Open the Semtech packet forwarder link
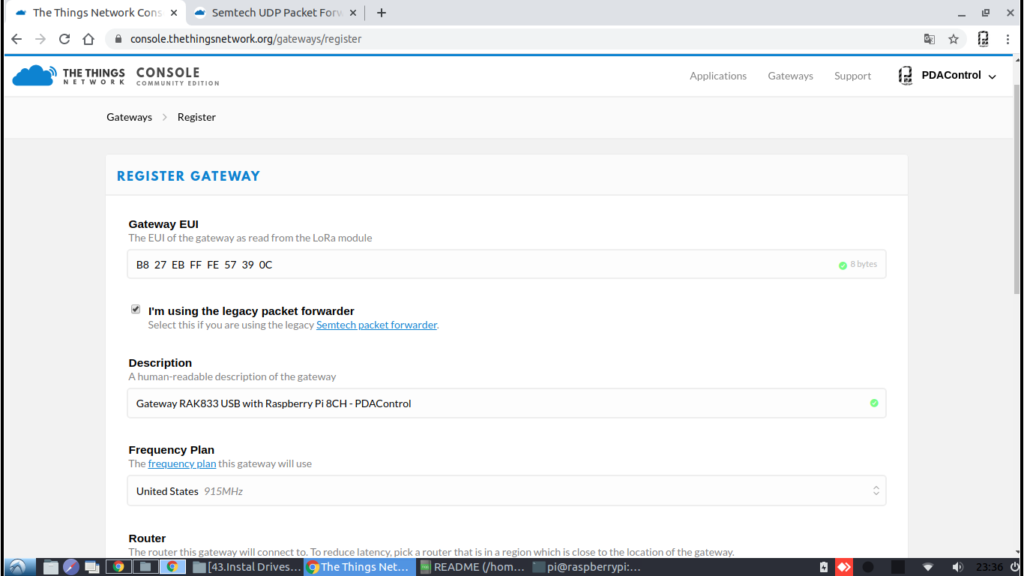 click(x=376, y=325)
